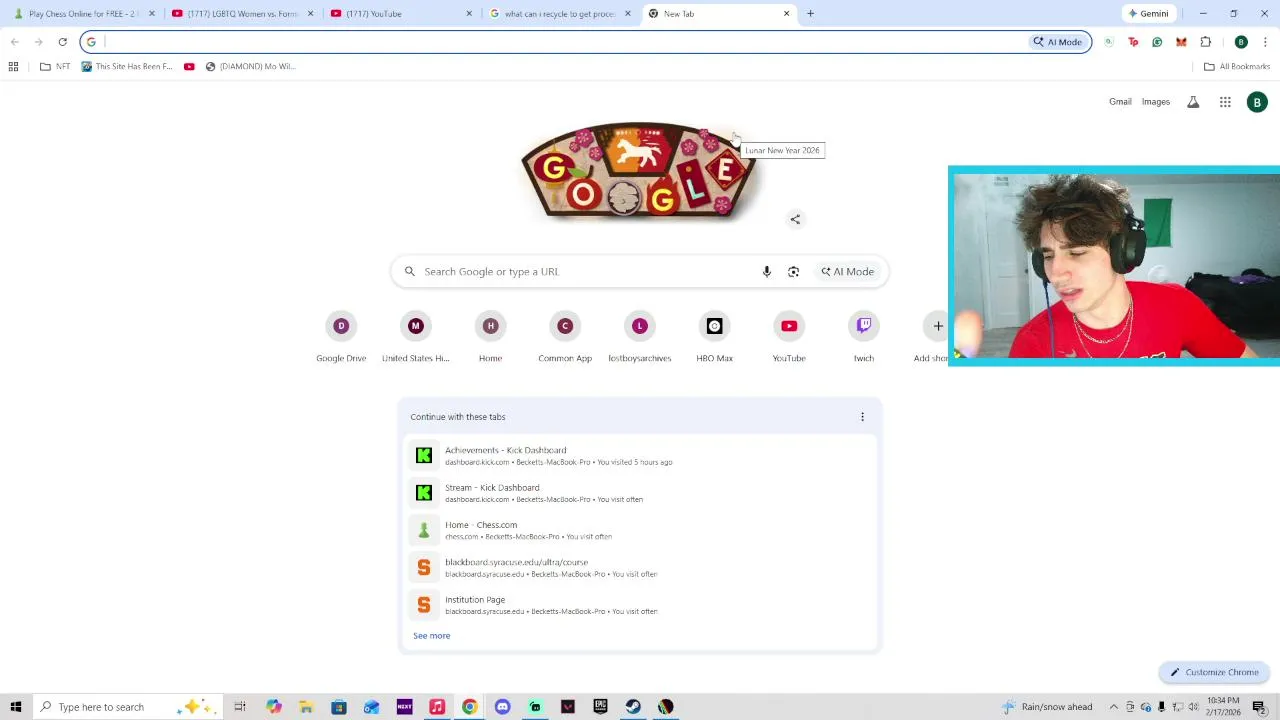Open Task View on the taskbar
This screenshot has width=1280, height=720.
[x=240, y=707]
